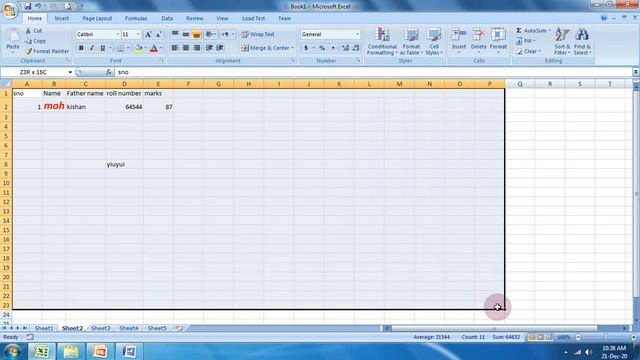
Task: Increase the cell indent
Action: point(220,48)
